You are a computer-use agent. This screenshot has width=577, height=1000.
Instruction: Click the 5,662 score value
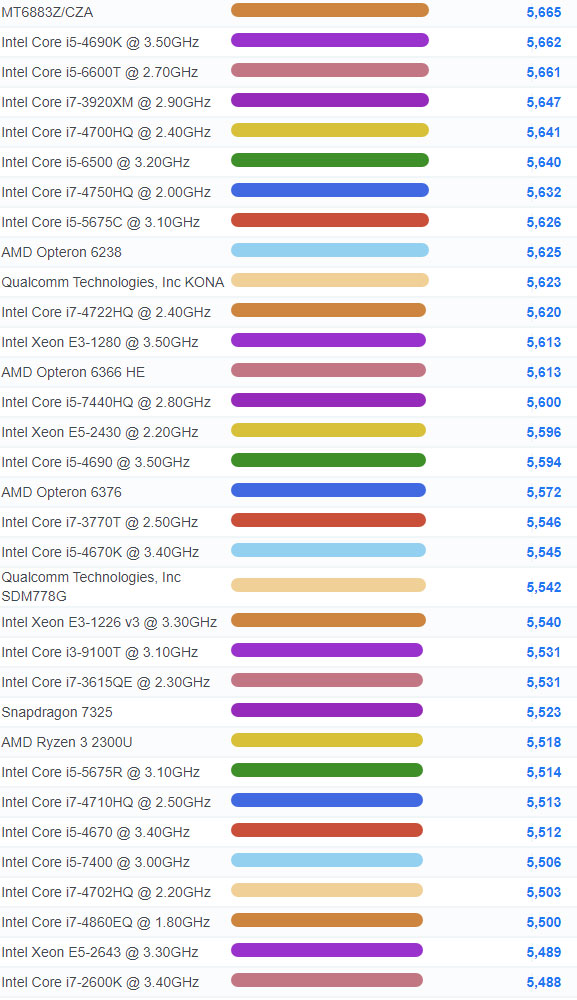[544, 42]
